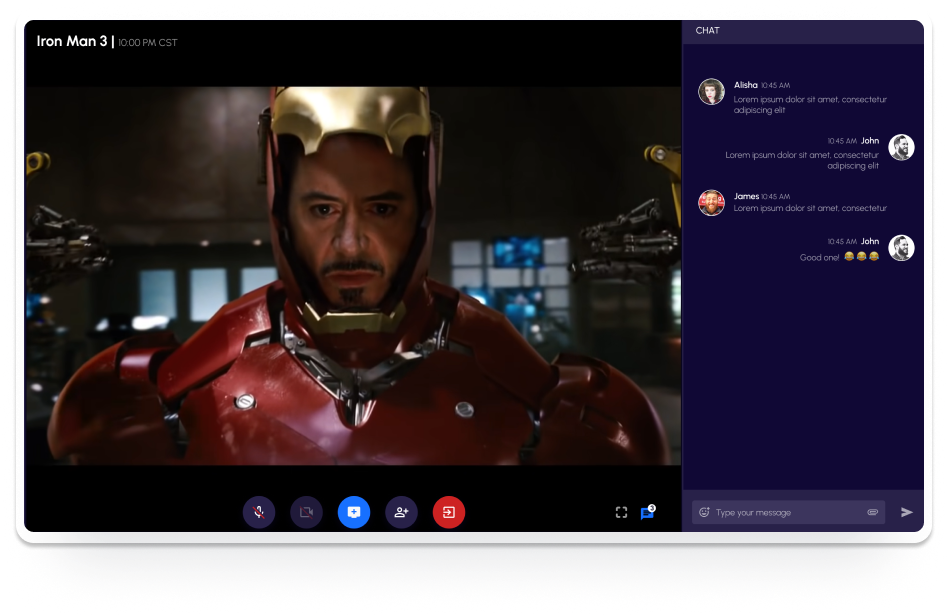948x616 pixels.
Task: Click the Alisha sender name
Action: pos(745,85)
